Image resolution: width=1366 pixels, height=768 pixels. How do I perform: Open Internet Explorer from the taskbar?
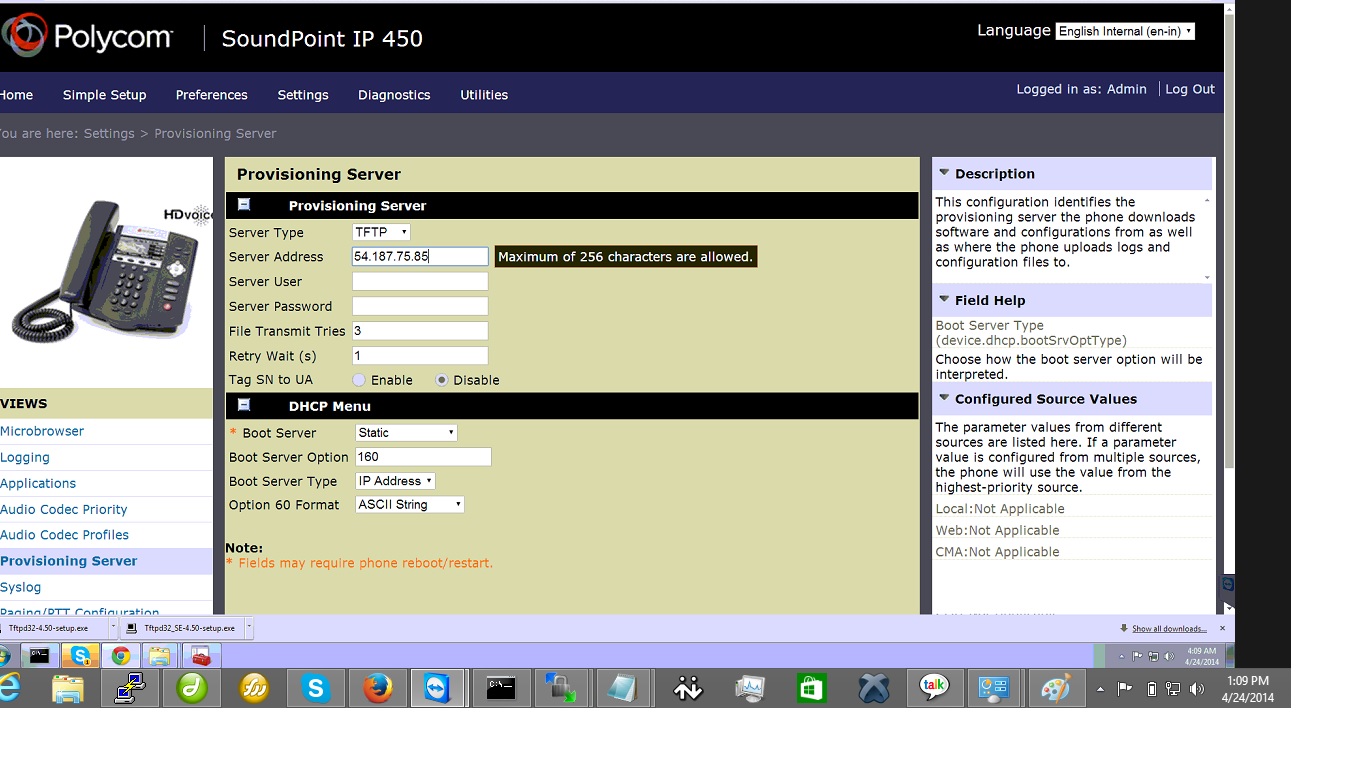(9, 688)
